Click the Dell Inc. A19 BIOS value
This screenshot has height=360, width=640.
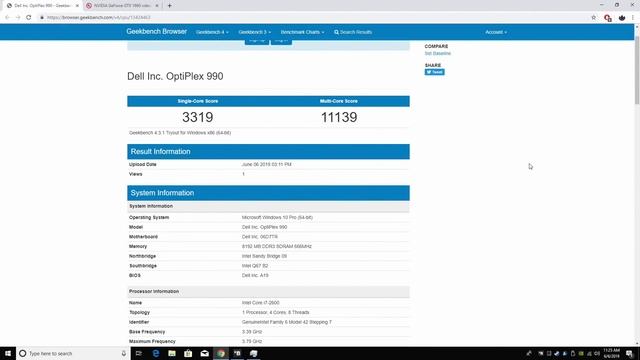coord(255,276)
